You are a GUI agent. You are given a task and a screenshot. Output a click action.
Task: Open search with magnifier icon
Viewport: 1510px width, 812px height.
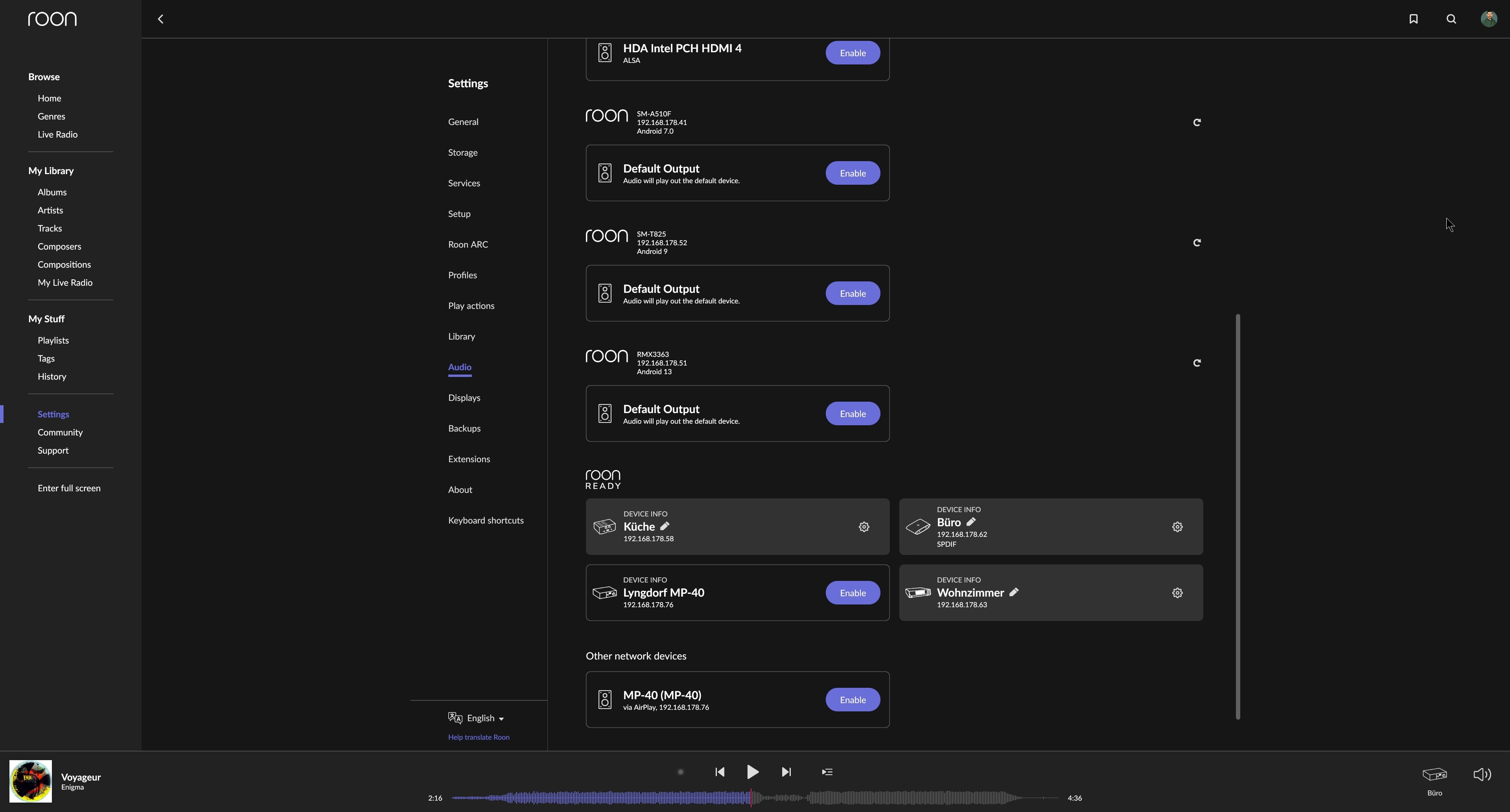click(1451, 19)
